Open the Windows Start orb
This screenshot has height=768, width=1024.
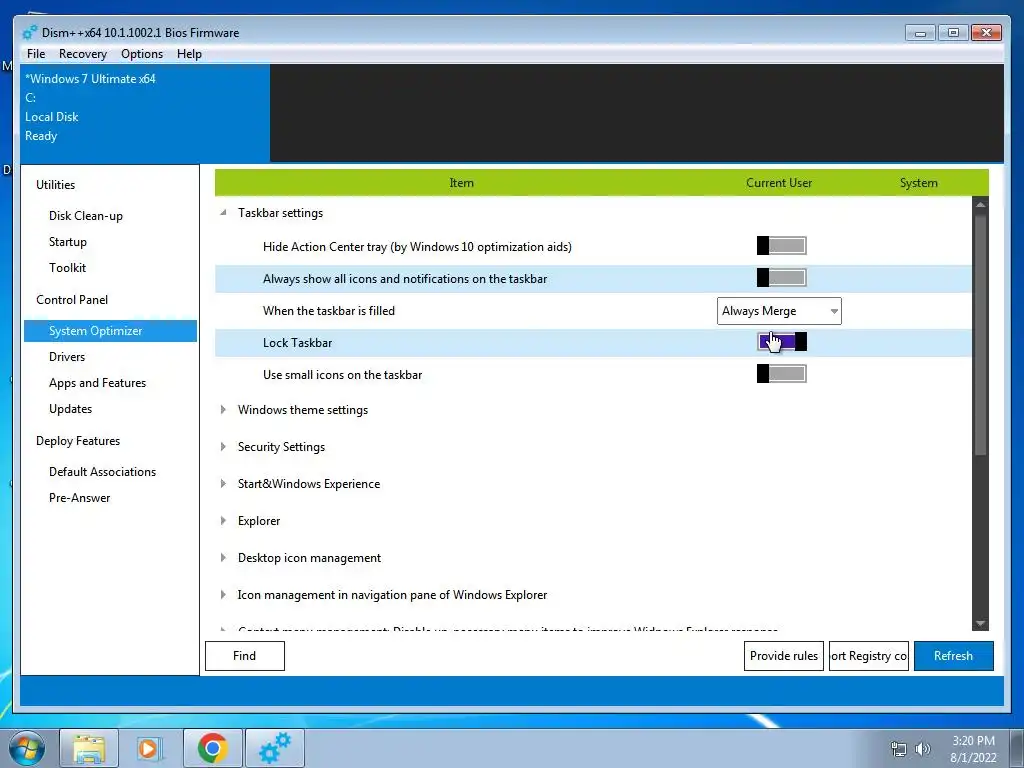coord(27,748)
